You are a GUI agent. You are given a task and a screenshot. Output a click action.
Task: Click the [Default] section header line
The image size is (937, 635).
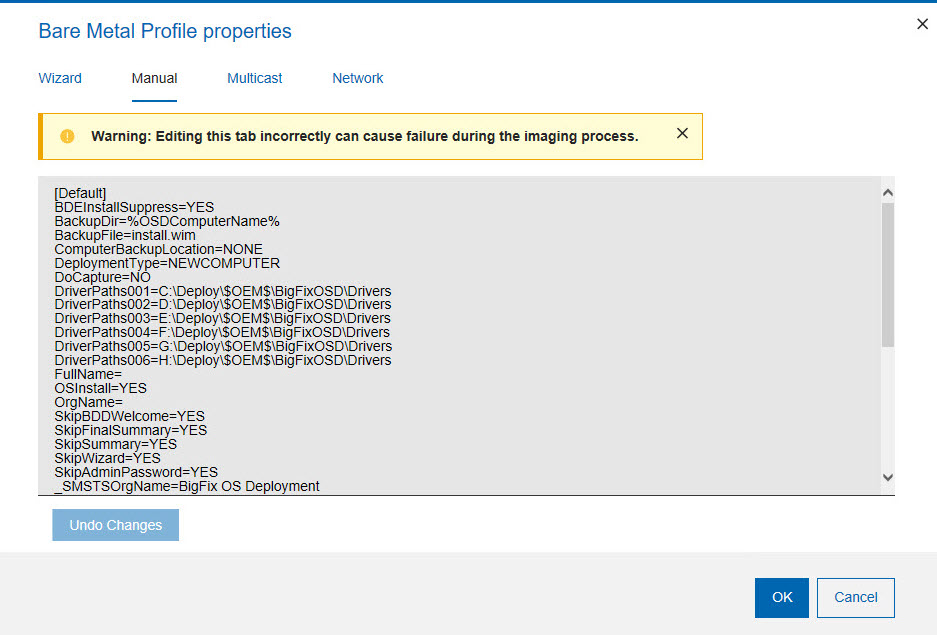click(80, 193)
